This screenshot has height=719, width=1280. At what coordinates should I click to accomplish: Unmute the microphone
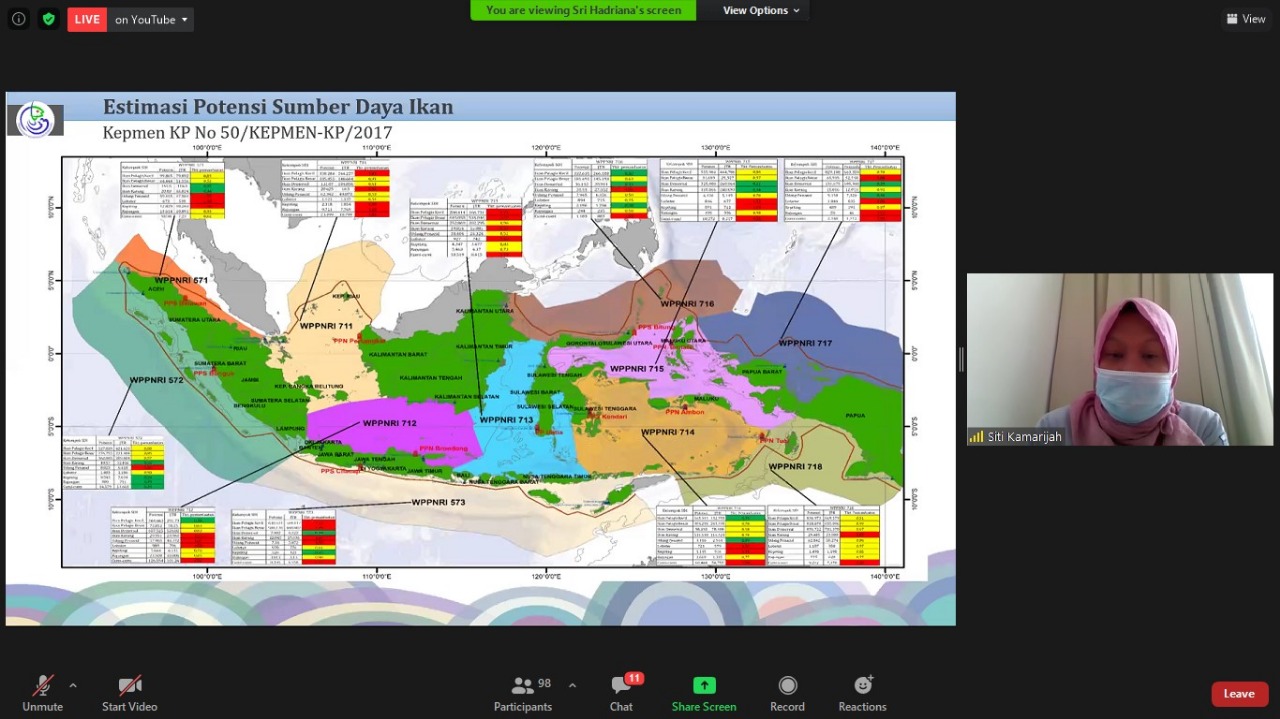pyautogui.click(x=43, y=693)
